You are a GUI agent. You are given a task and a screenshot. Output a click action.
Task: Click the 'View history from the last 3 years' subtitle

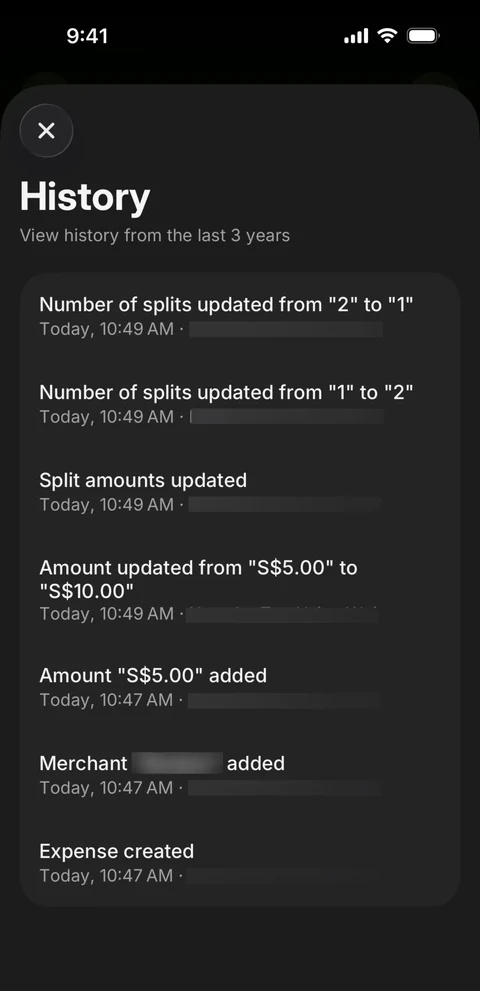click(155, 236)
